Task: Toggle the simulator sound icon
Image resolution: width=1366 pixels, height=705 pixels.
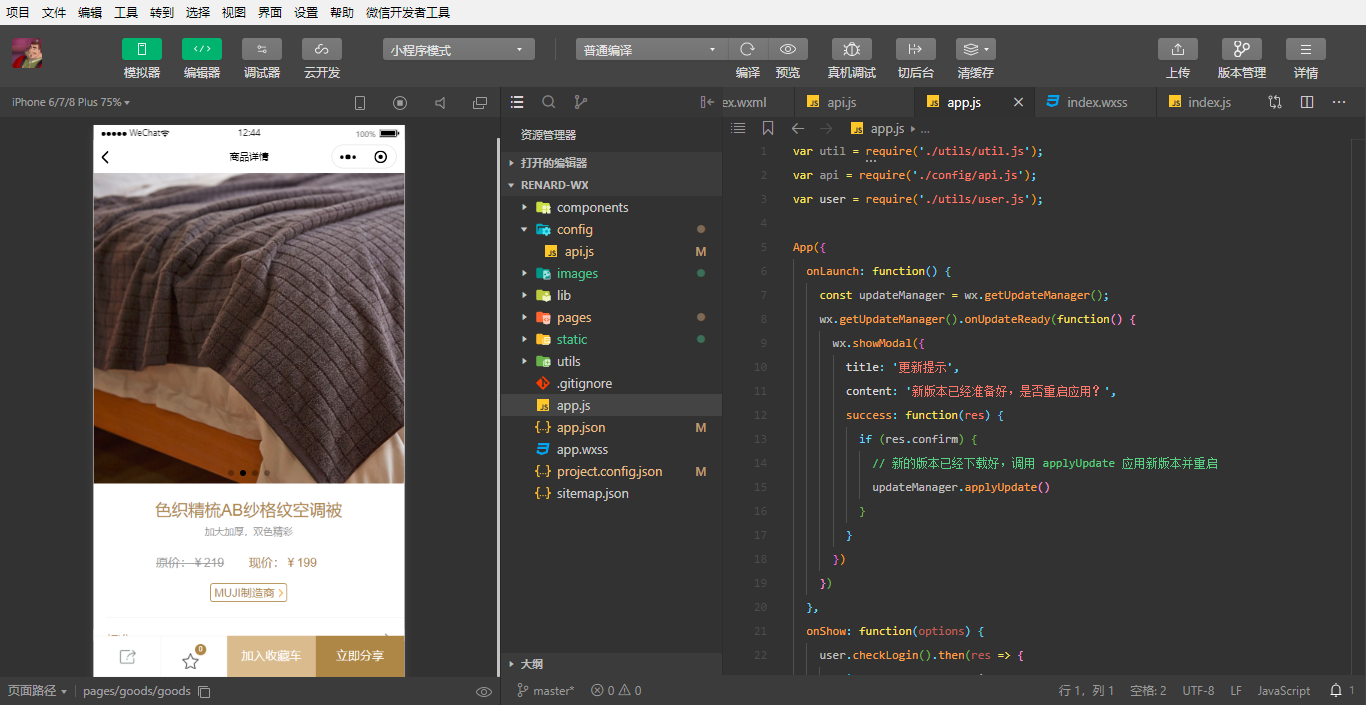Action: pos(440,102)
